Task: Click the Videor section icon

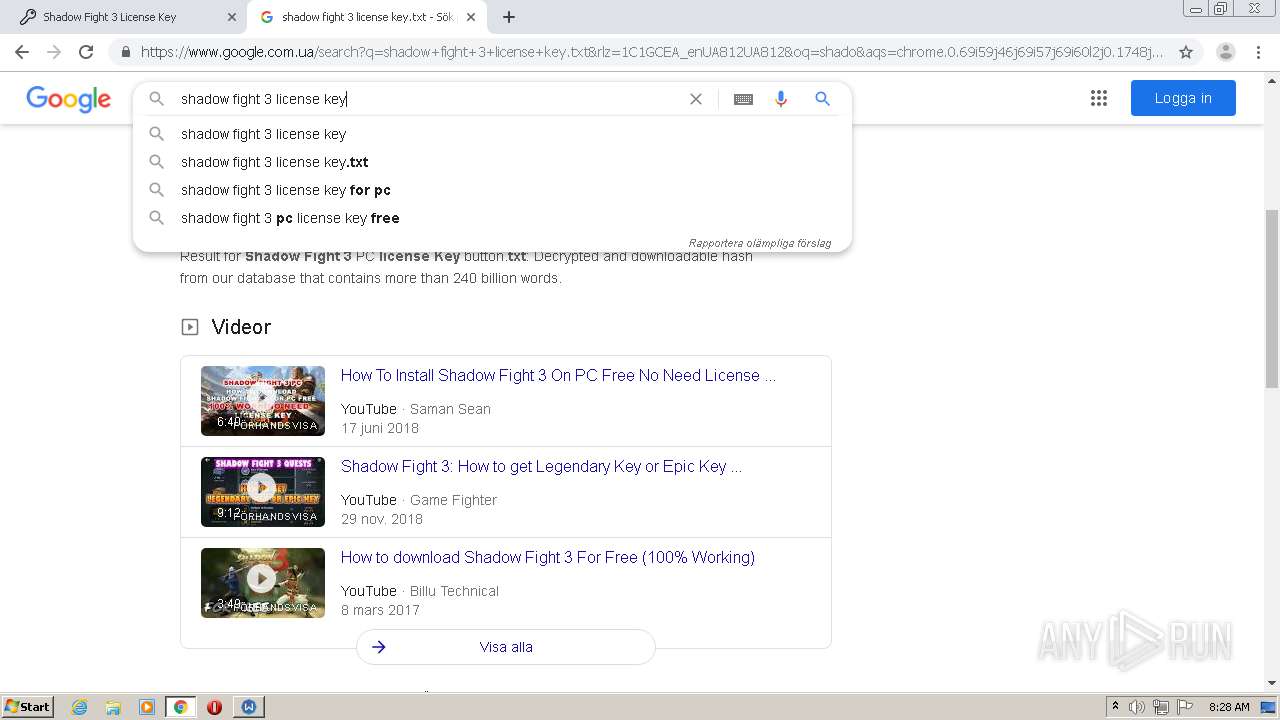Action: pyautogui.click(x=190, y=327)
